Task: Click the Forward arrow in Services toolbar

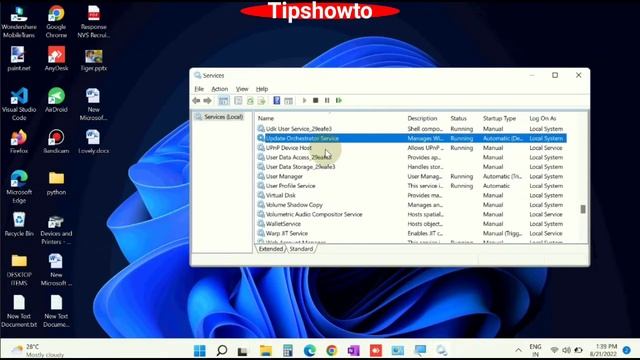Action: [207, 100]
